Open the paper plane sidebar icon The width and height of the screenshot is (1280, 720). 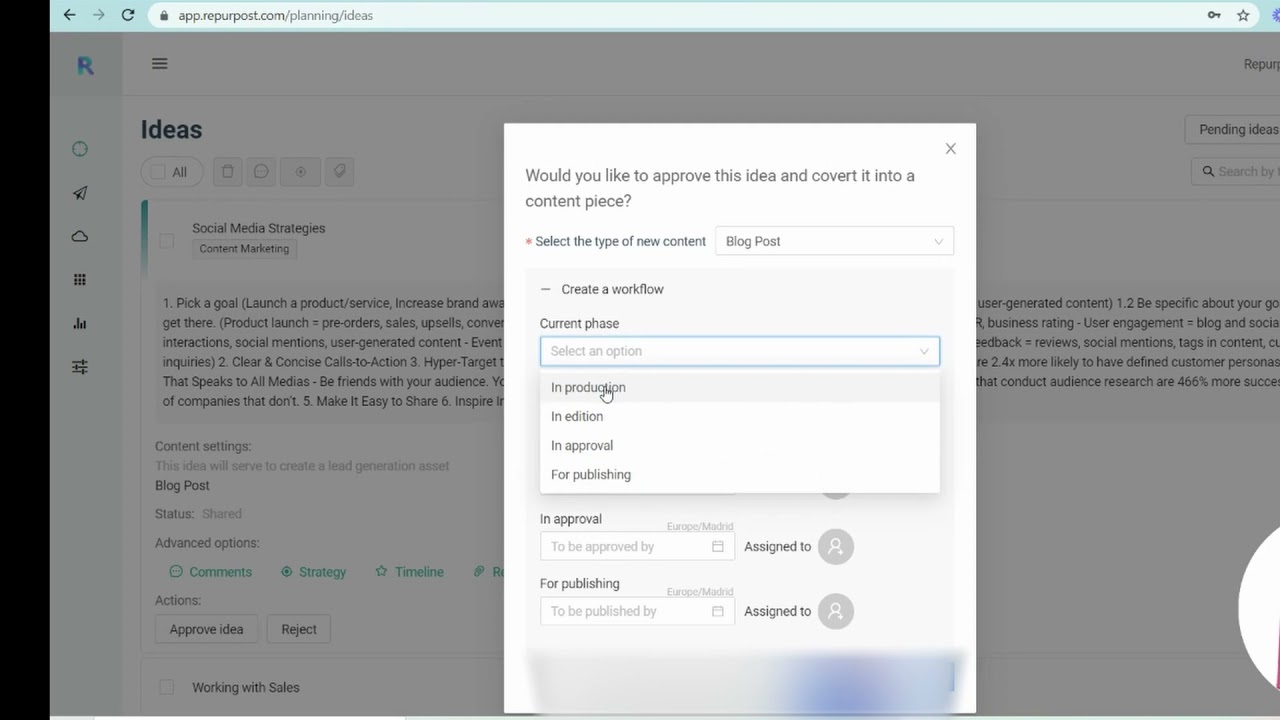point(80,193)
